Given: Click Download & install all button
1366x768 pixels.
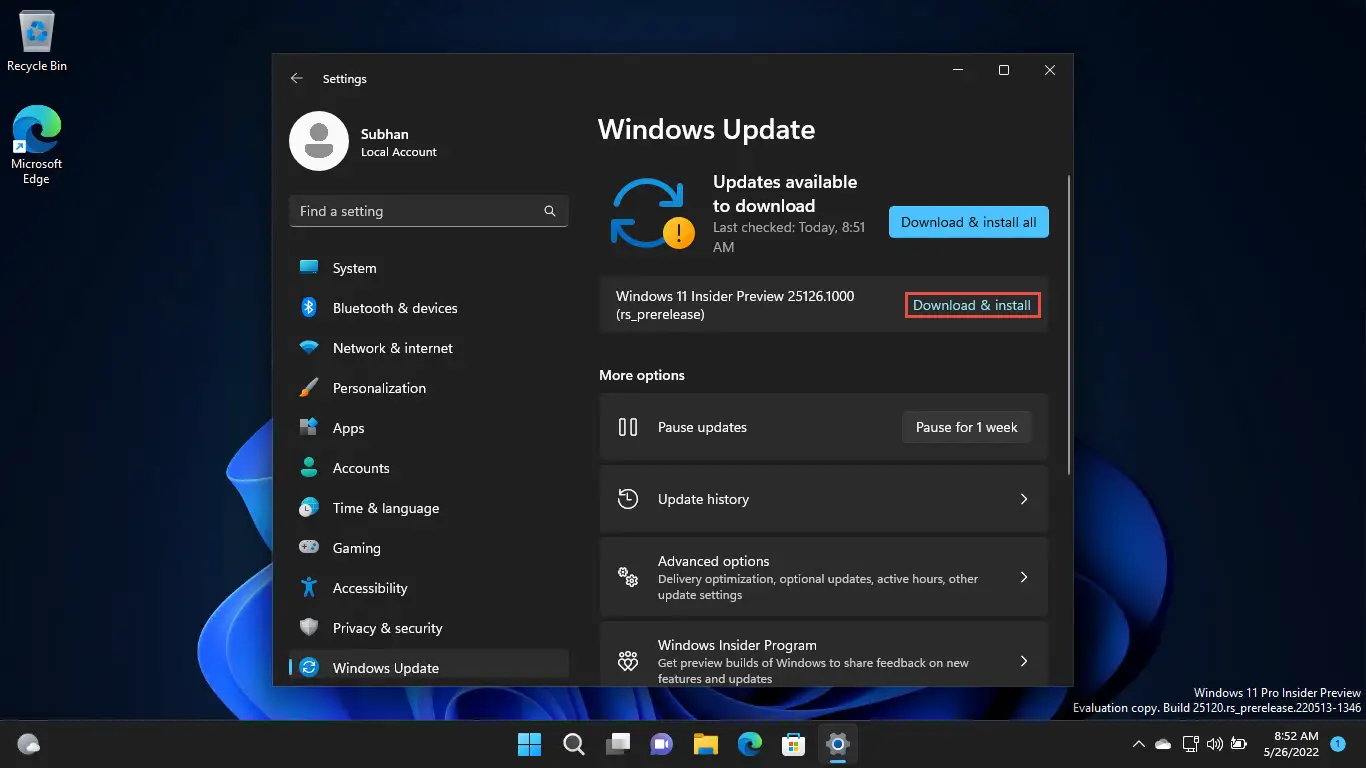Looking at the screenshot, I should 969,222.
